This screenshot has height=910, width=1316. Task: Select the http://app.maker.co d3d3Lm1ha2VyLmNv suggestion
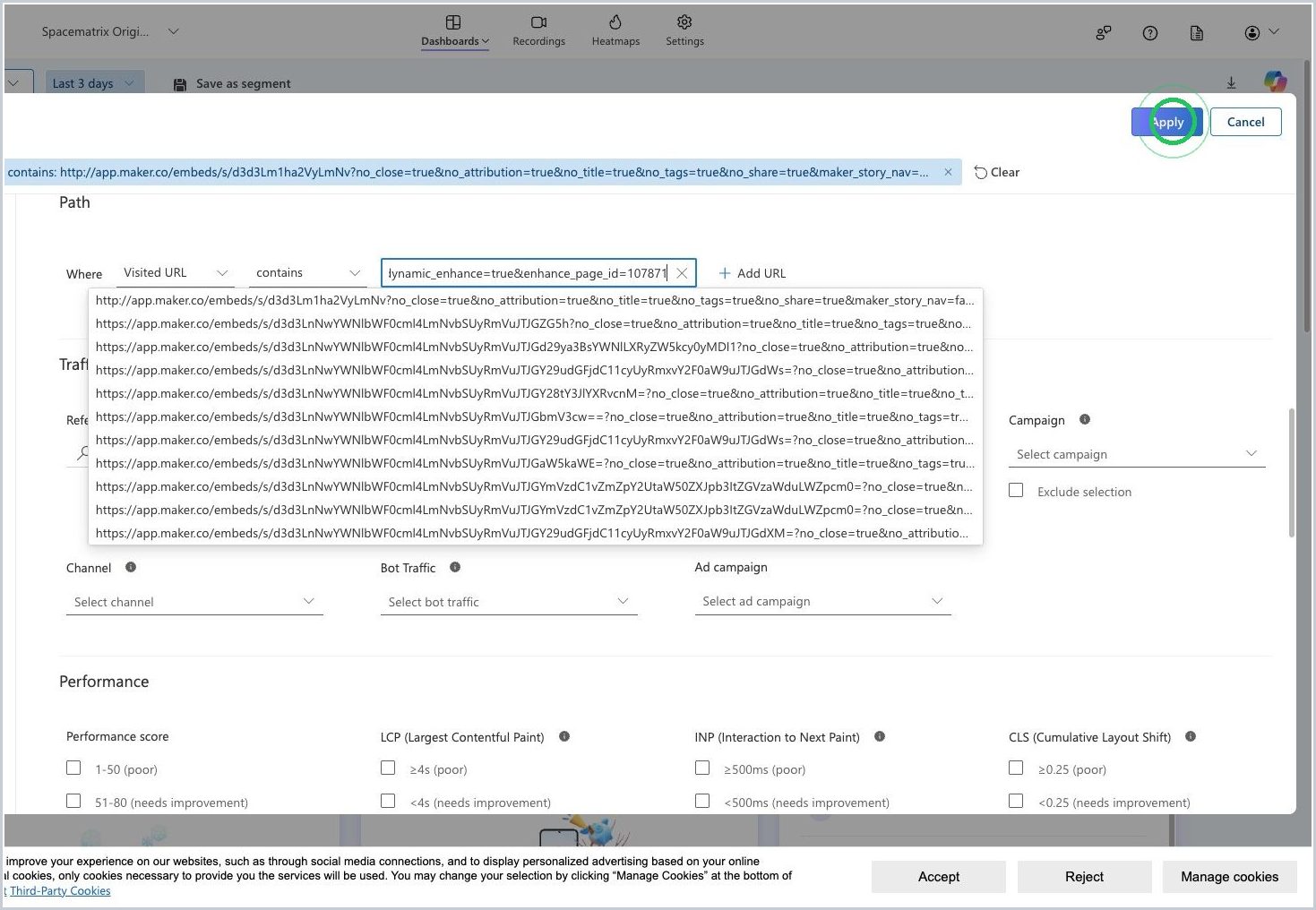click(535, 300)
